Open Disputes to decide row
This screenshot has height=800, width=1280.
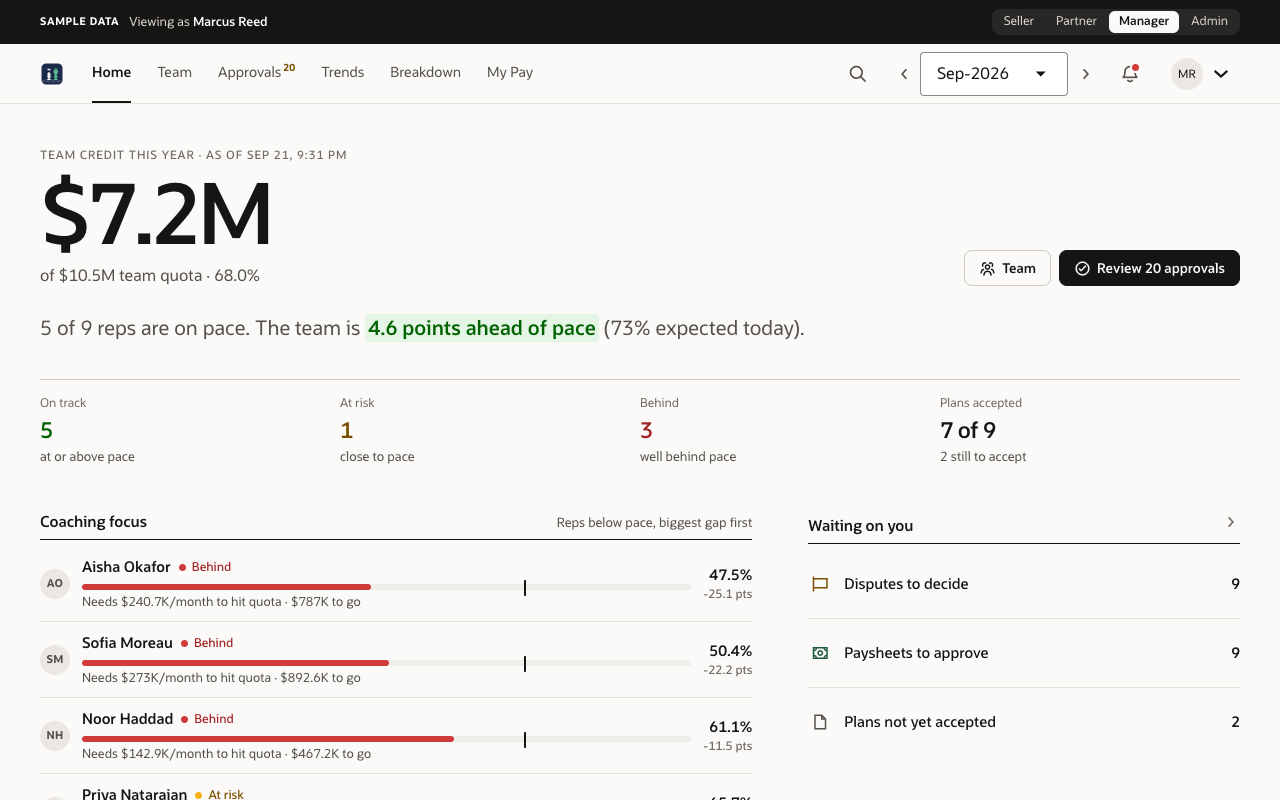tap(1024, 584)
